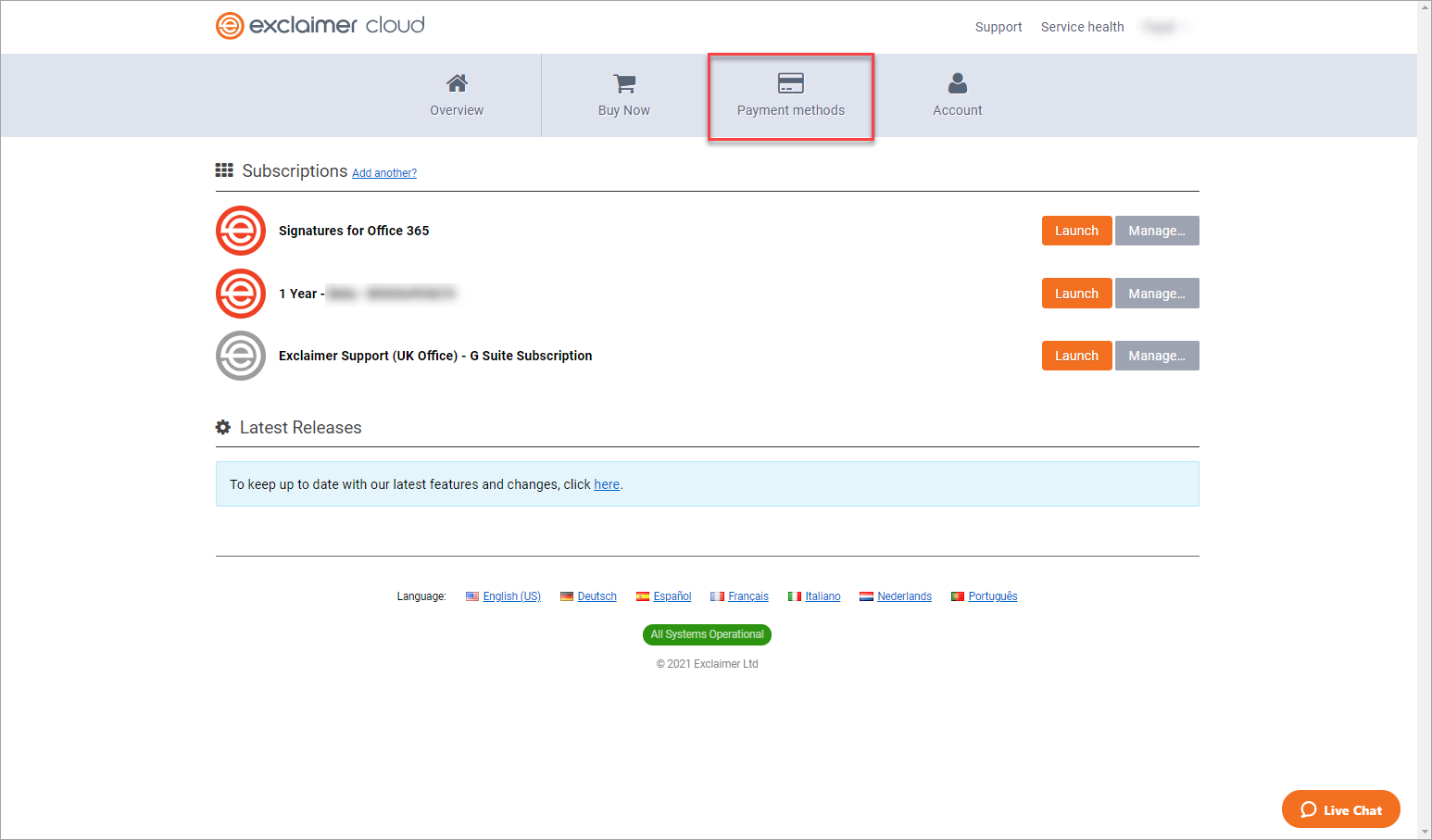Click the Buy Now shopping cart icon
Viewport: 1432px width, 840px height.
[x=624, y=83]
